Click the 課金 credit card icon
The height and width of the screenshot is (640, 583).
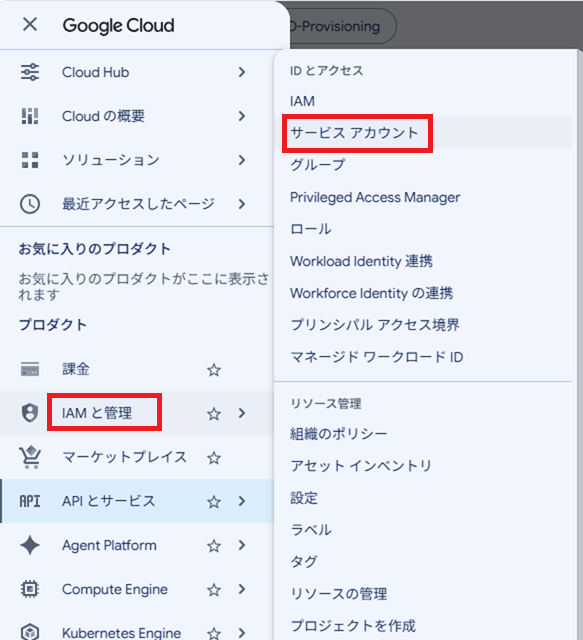pyautogui.click(x=30, y=369)
